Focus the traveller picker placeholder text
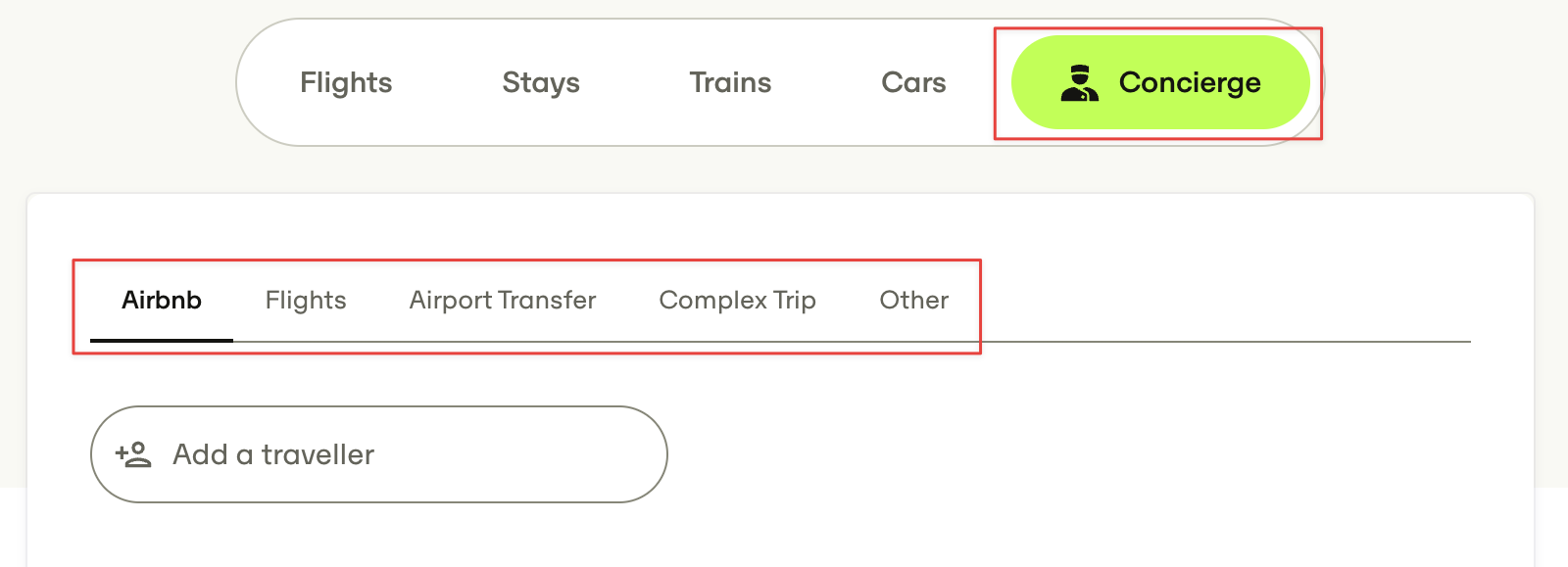 pos(273,454)
